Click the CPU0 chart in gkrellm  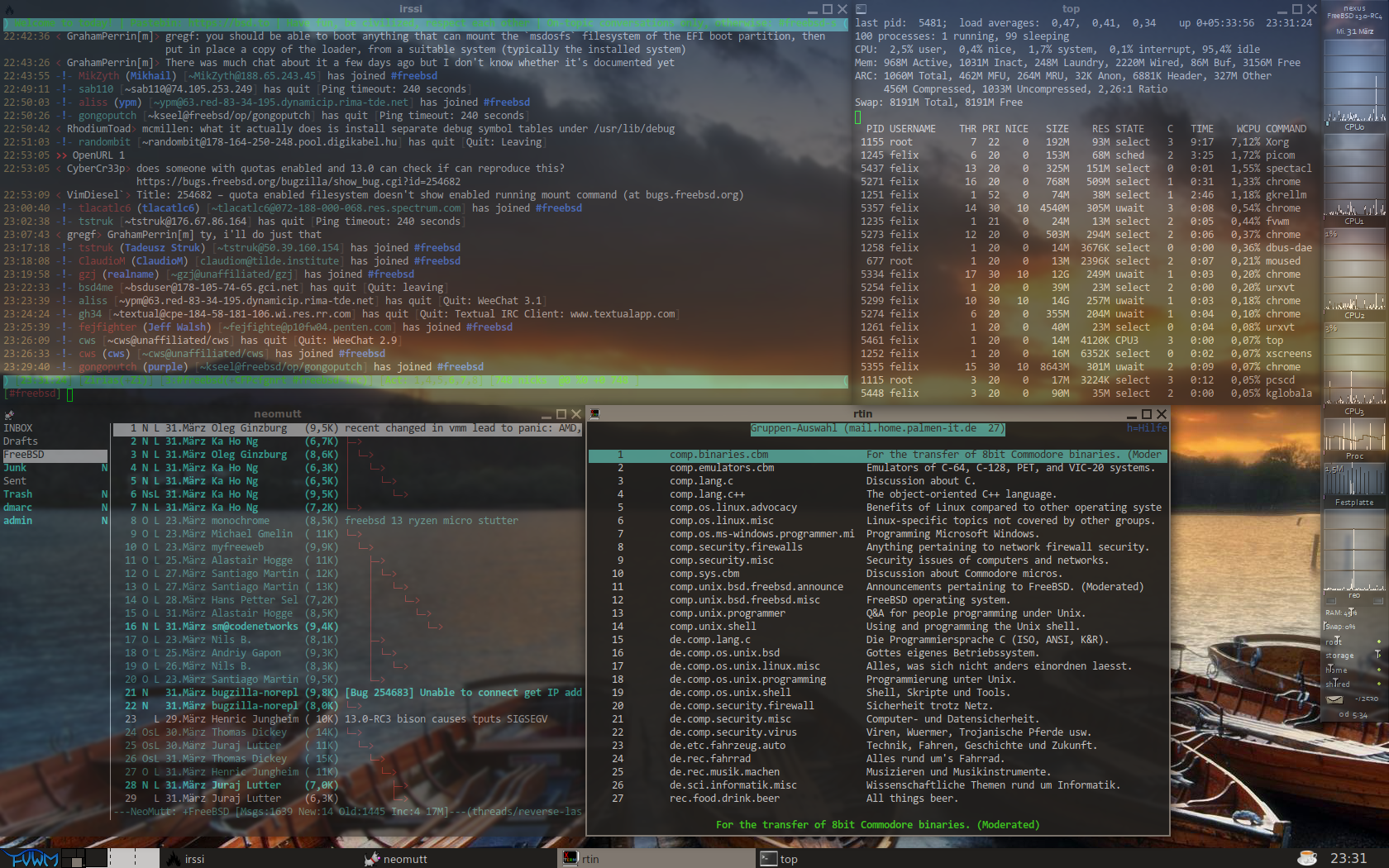tap(1354, 81)
